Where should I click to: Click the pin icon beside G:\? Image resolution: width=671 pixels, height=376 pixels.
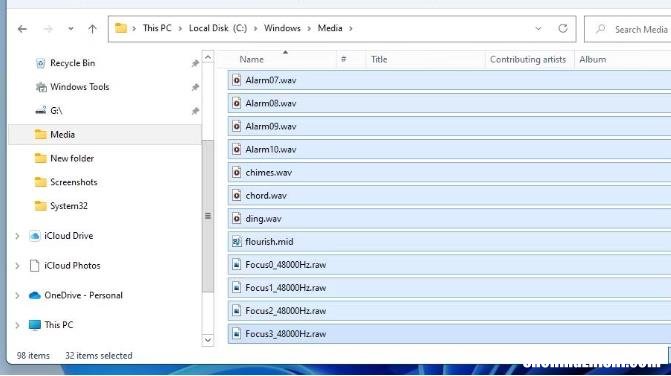click(x=195, y=111)
